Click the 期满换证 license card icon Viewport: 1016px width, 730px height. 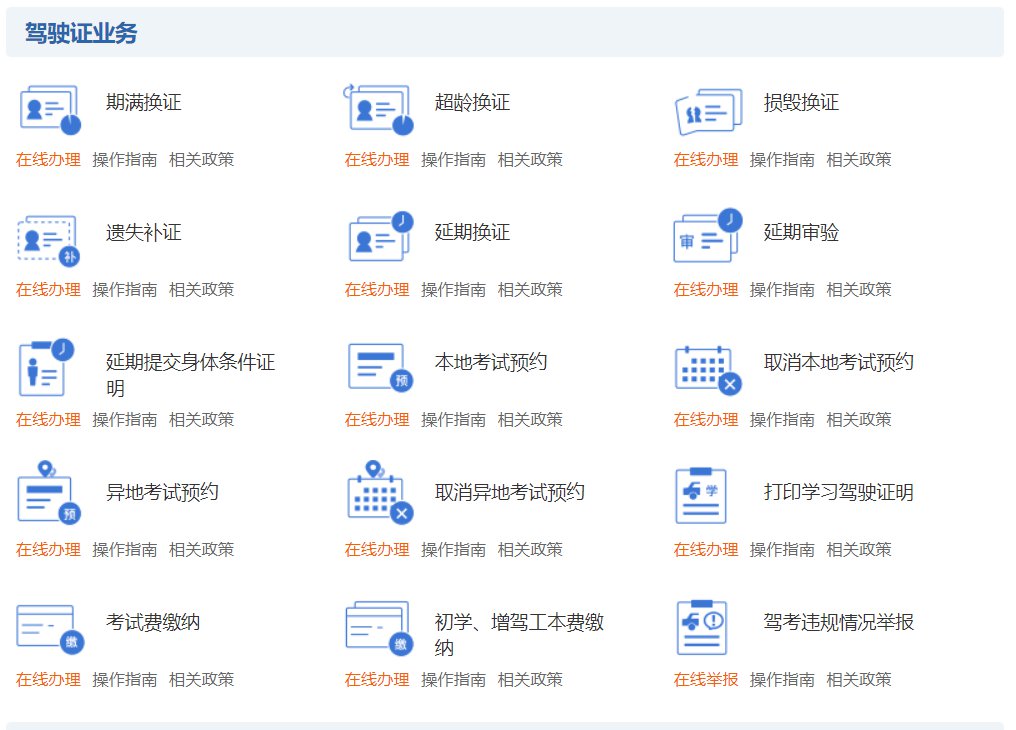[50, 109]
